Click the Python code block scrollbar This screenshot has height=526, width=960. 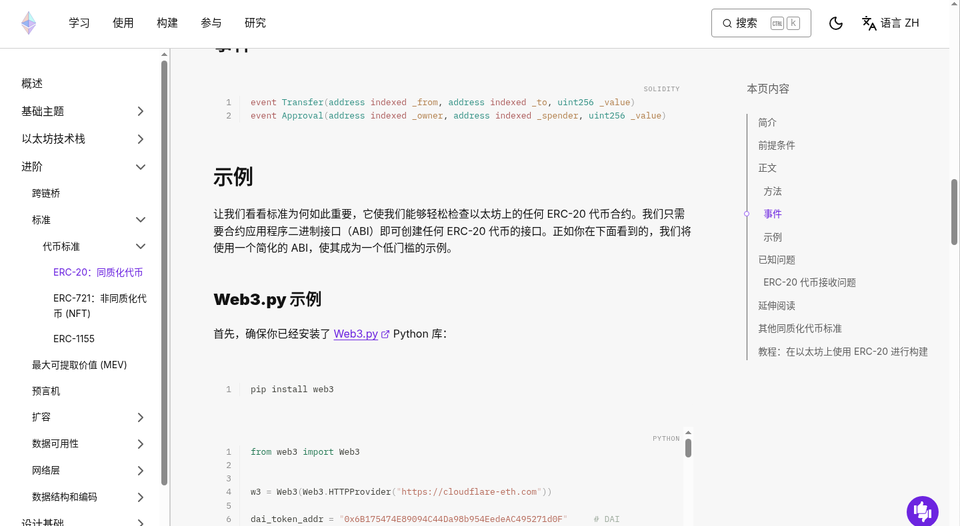(x=688, y=448)
